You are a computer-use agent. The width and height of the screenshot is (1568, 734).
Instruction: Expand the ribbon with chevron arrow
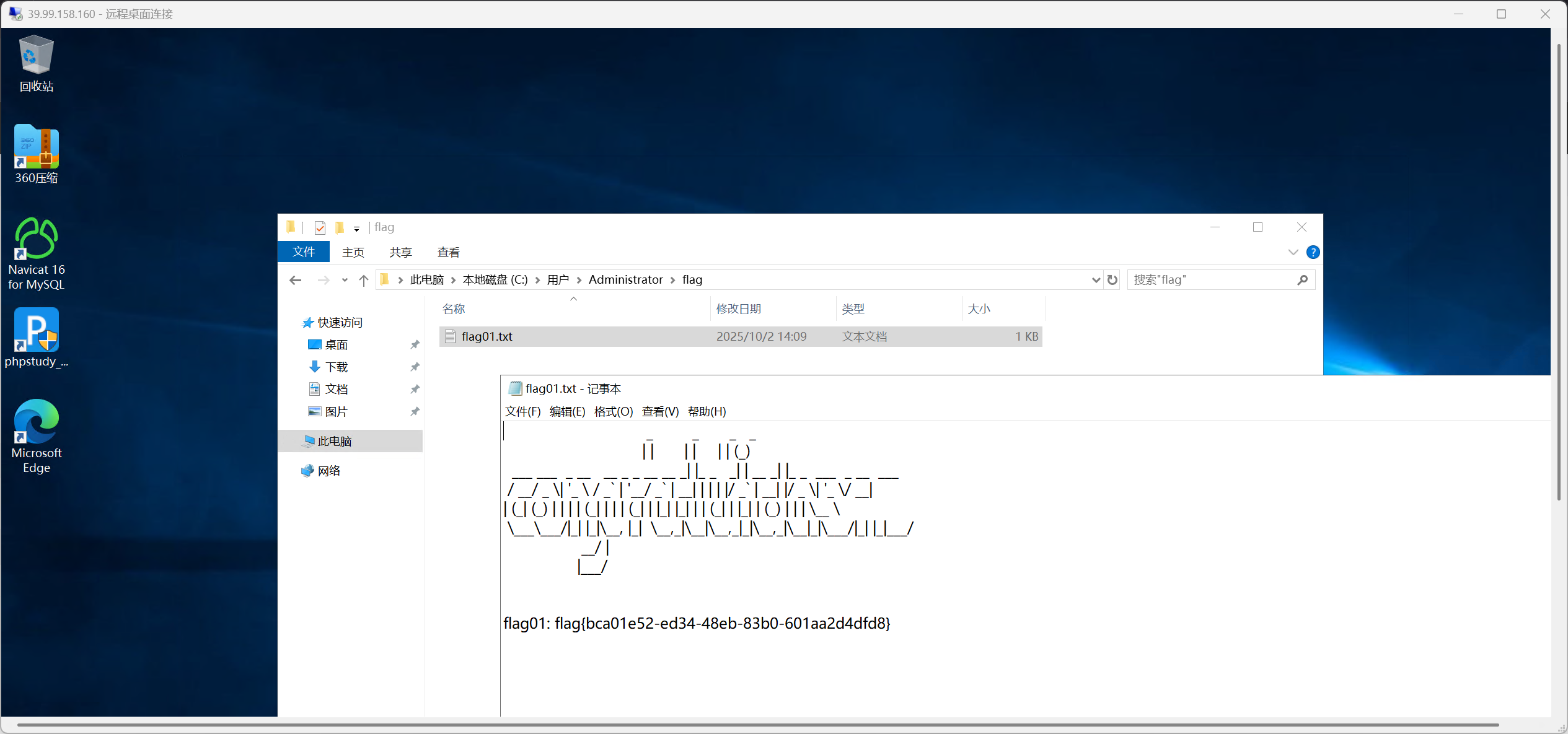coord(1293,252)
